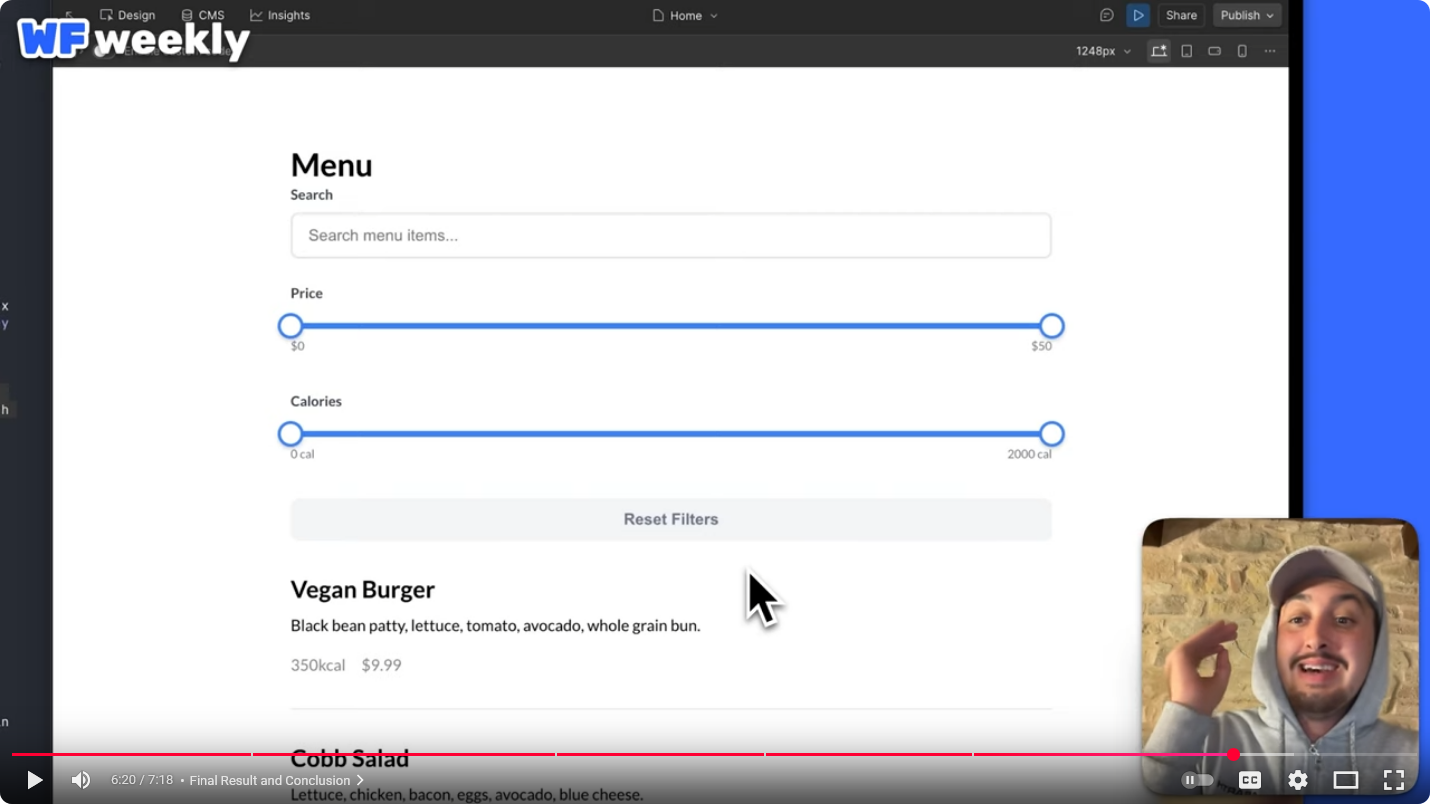The image size is (1430, 804).
Task: Click the Price slider minimum handle
Action: point(290,326)
